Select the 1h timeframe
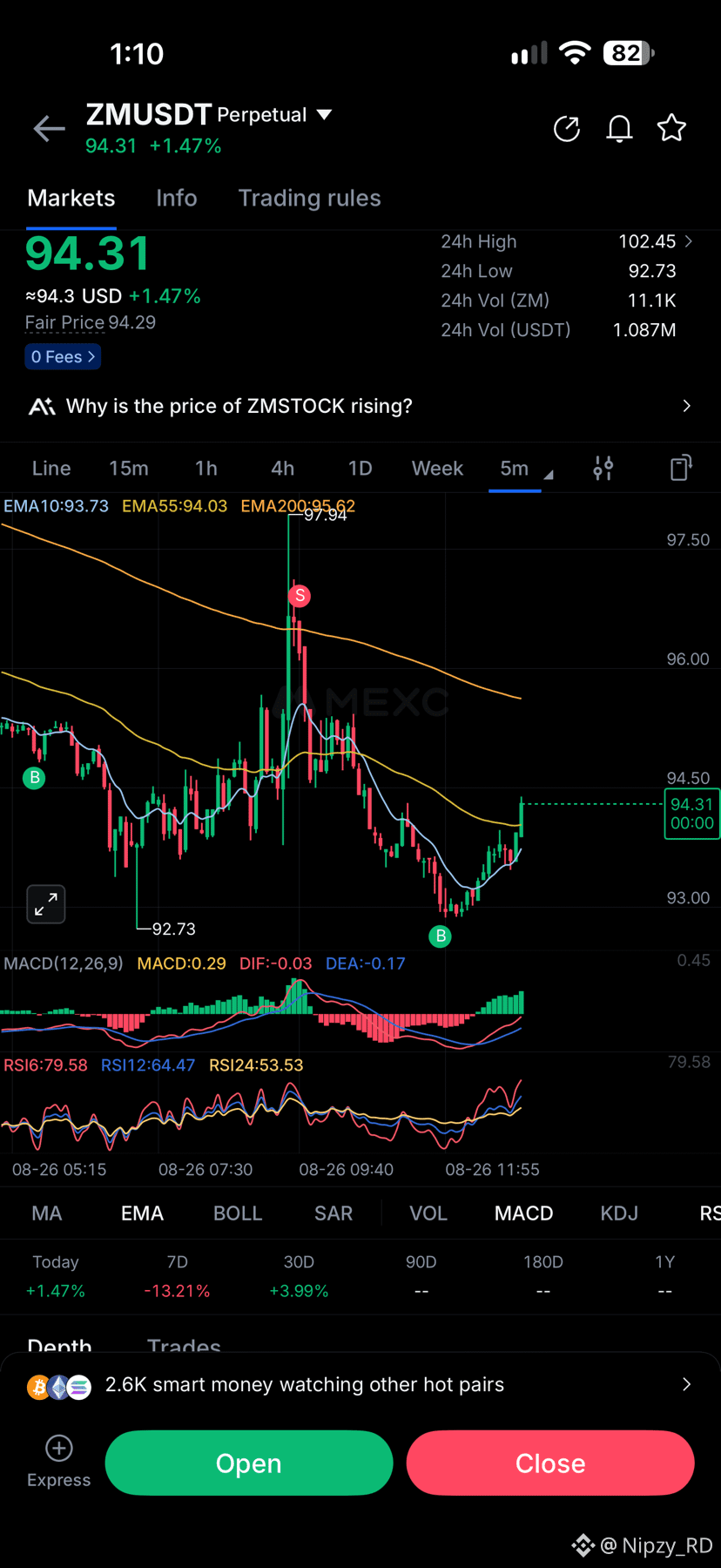This screenshot has height=1568, width=721. tap(206, 469)
